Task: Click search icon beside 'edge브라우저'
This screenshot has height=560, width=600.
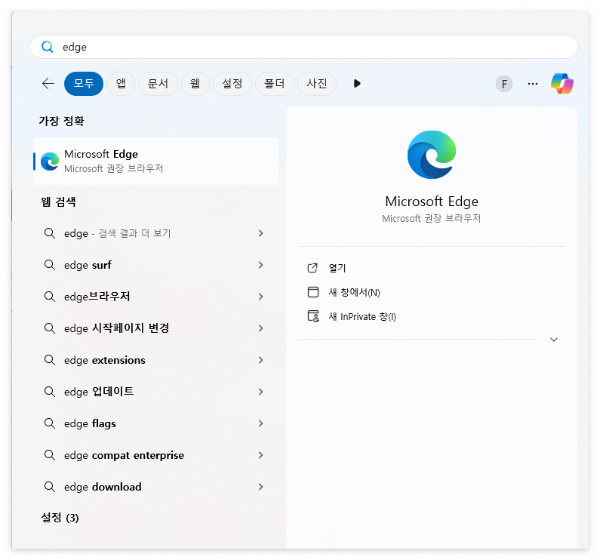Action: click(49, 296)
